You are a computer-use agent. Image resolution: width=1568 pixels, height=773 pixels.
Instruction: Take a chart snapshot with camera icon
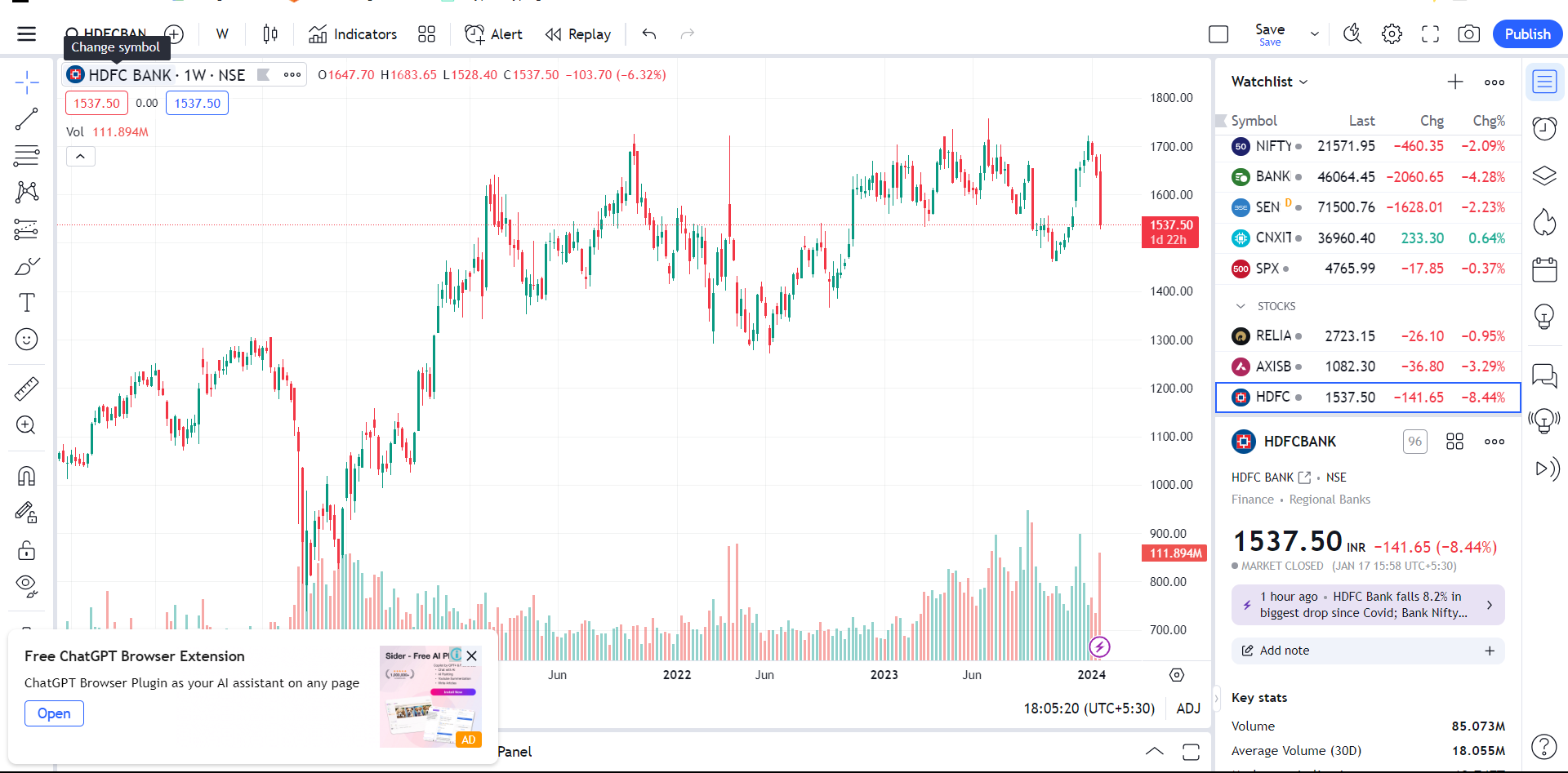click(x=1468, y=34)
